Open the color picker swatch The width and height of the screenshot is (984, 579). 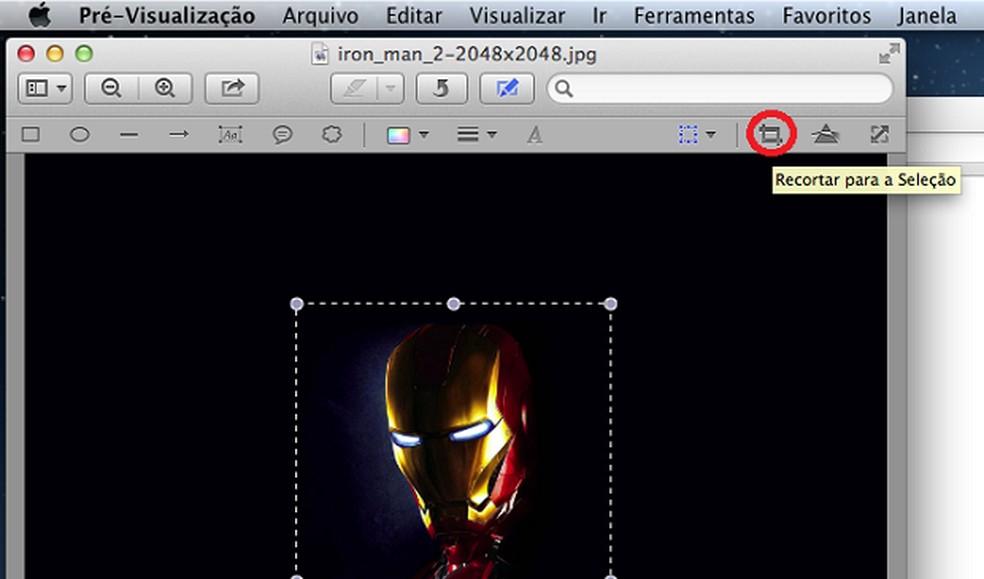pyautogui.click(x=398, y=135)
